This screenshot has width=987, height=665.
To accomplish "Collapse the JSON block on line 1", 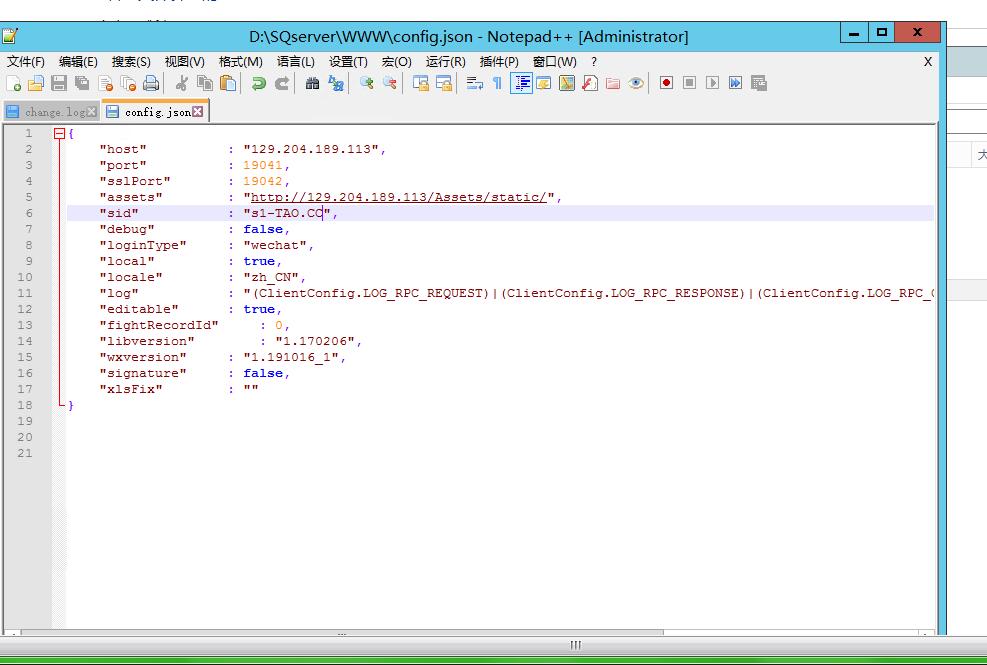I will (x=59, y=133).
